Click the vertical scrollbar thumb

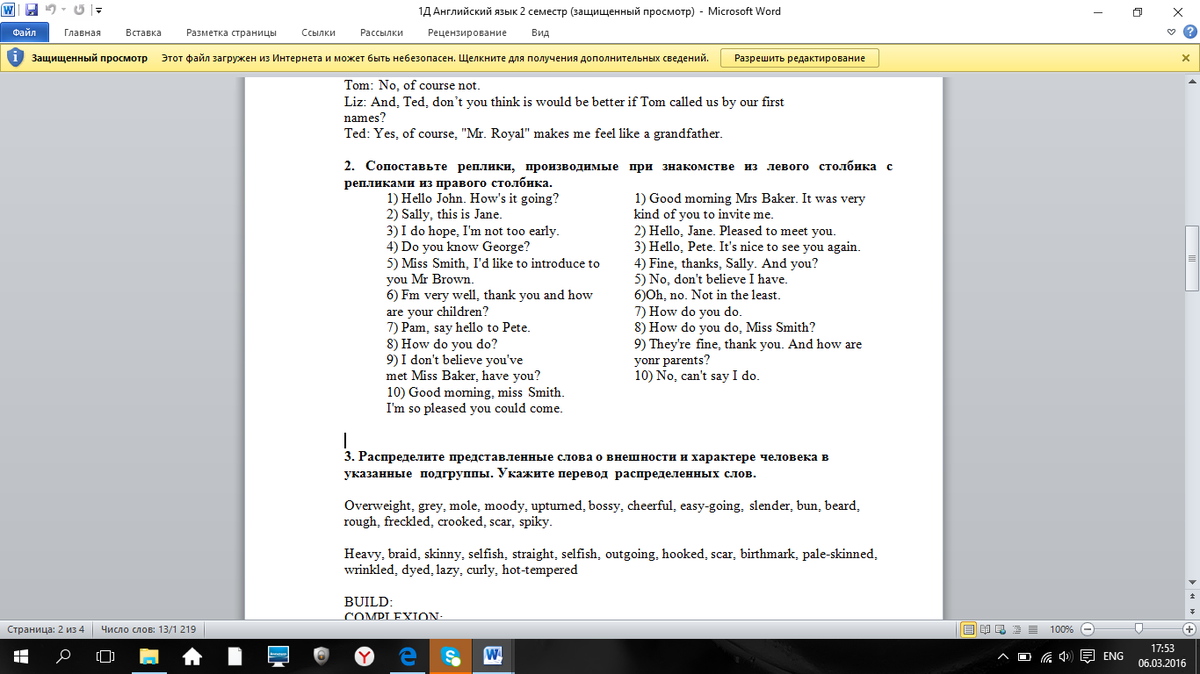point(1191,257)
